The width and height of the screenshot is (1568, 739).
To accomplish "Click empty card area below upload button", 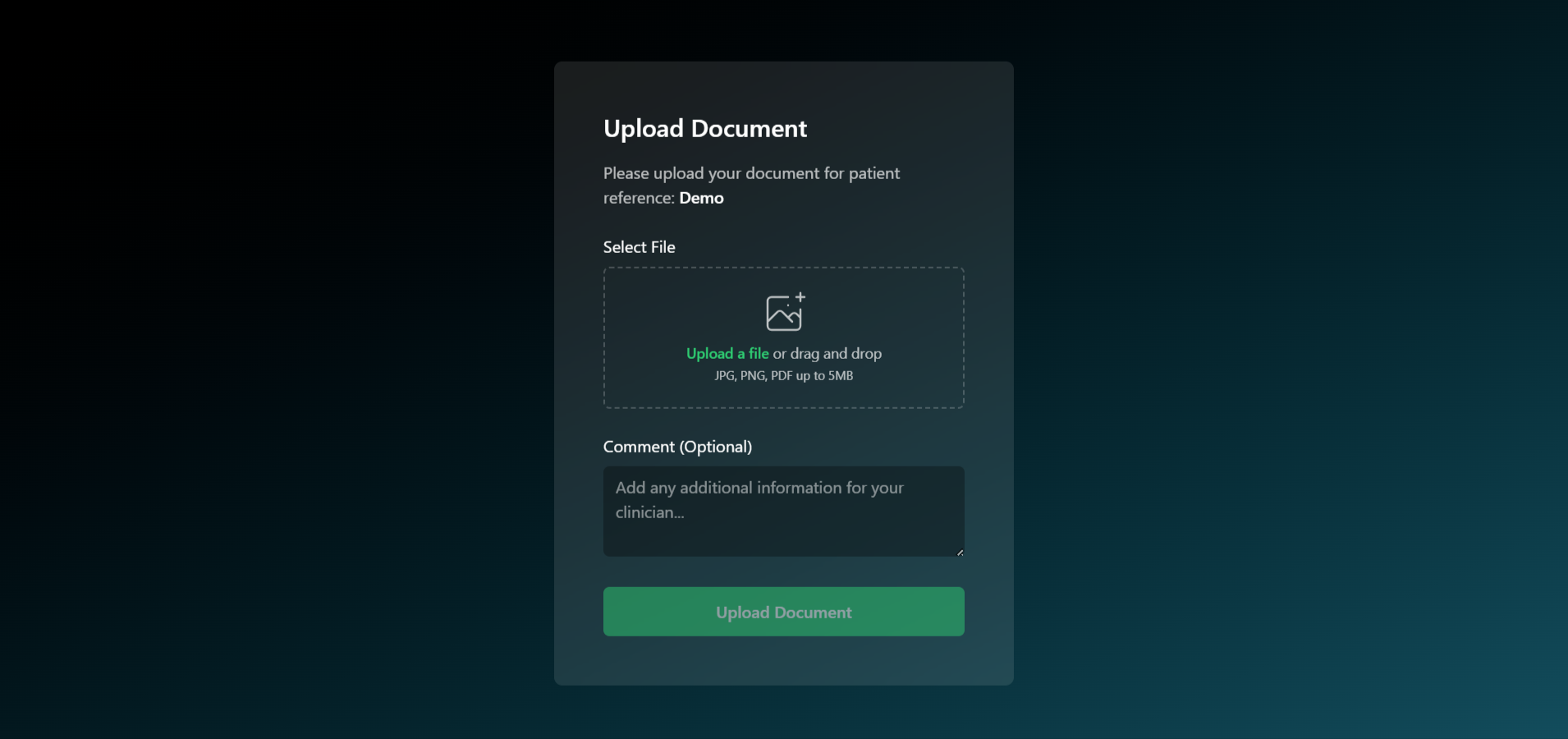I will click(x=783, y=661).
